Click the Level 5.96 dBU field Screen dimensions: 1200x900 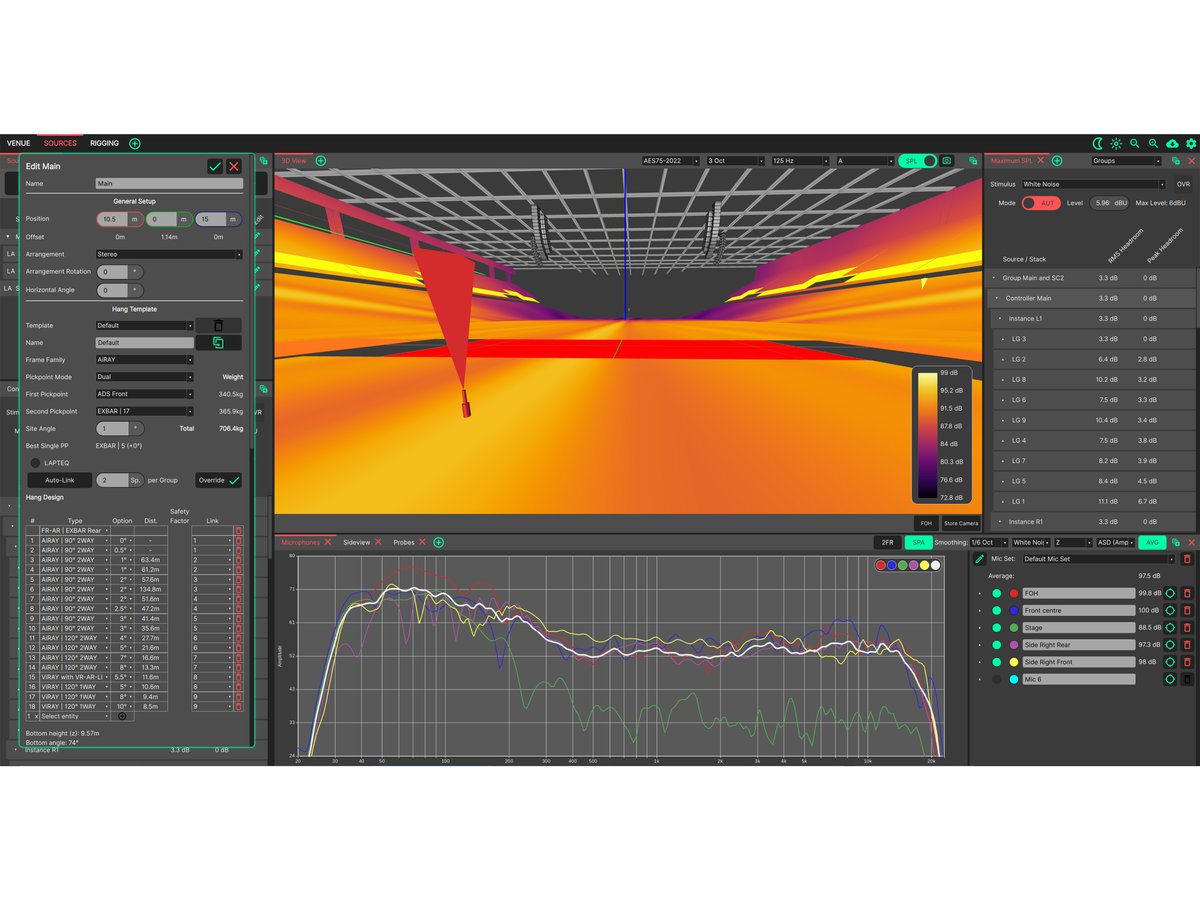1109,203
